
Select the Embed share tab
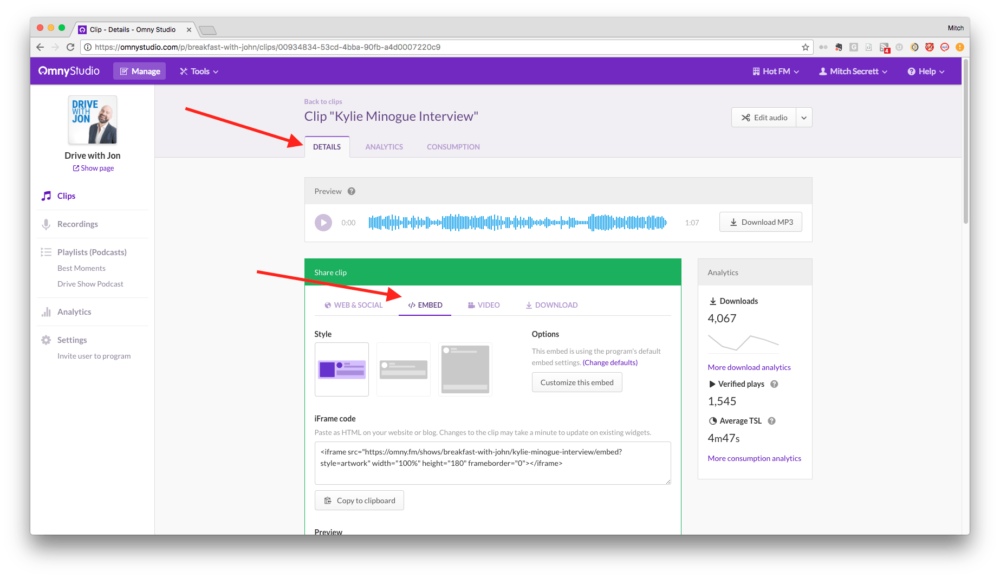(425, 305)
